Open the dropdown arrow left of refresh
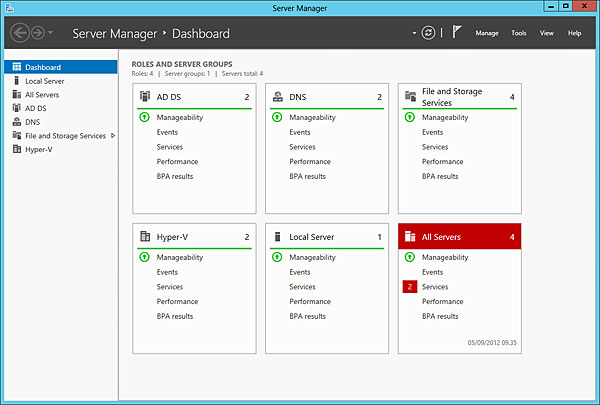This screenshot has width=600, height=405. [x=414, y=33]
